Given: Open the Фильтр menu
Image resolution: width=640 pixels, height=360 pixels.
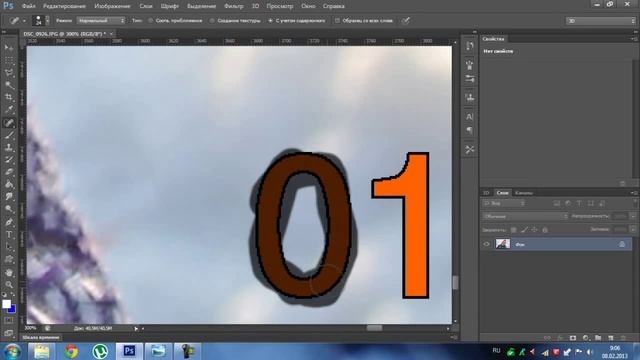Looking at the screenshot, I should (x=234, y=6).
